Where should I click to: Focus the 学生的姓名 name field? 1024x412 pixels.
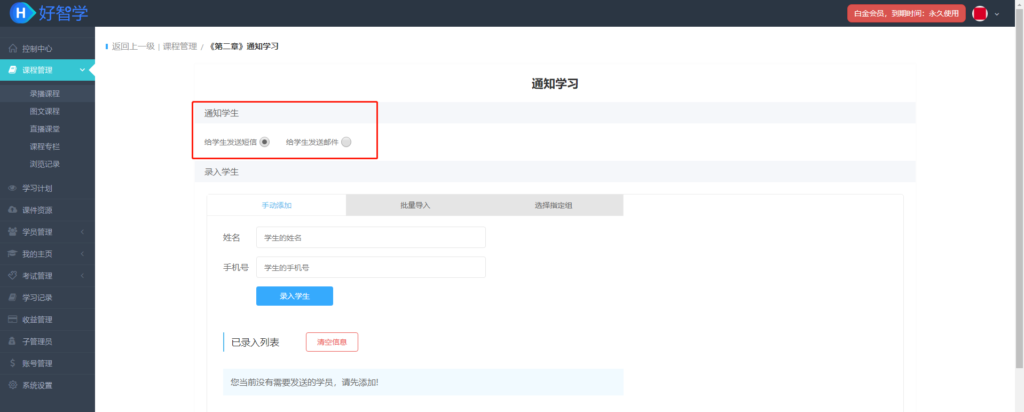point(371,238)
